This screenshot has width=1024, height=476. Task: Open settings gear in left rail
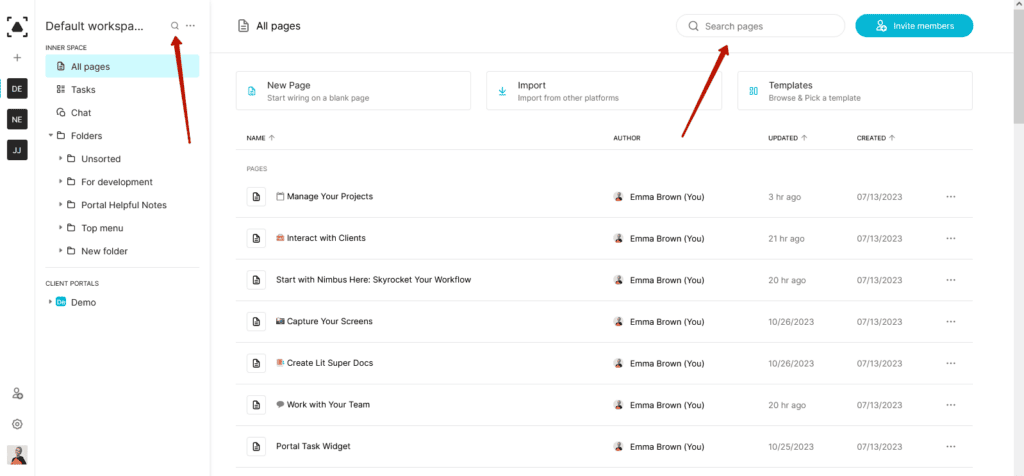[17, 424]
